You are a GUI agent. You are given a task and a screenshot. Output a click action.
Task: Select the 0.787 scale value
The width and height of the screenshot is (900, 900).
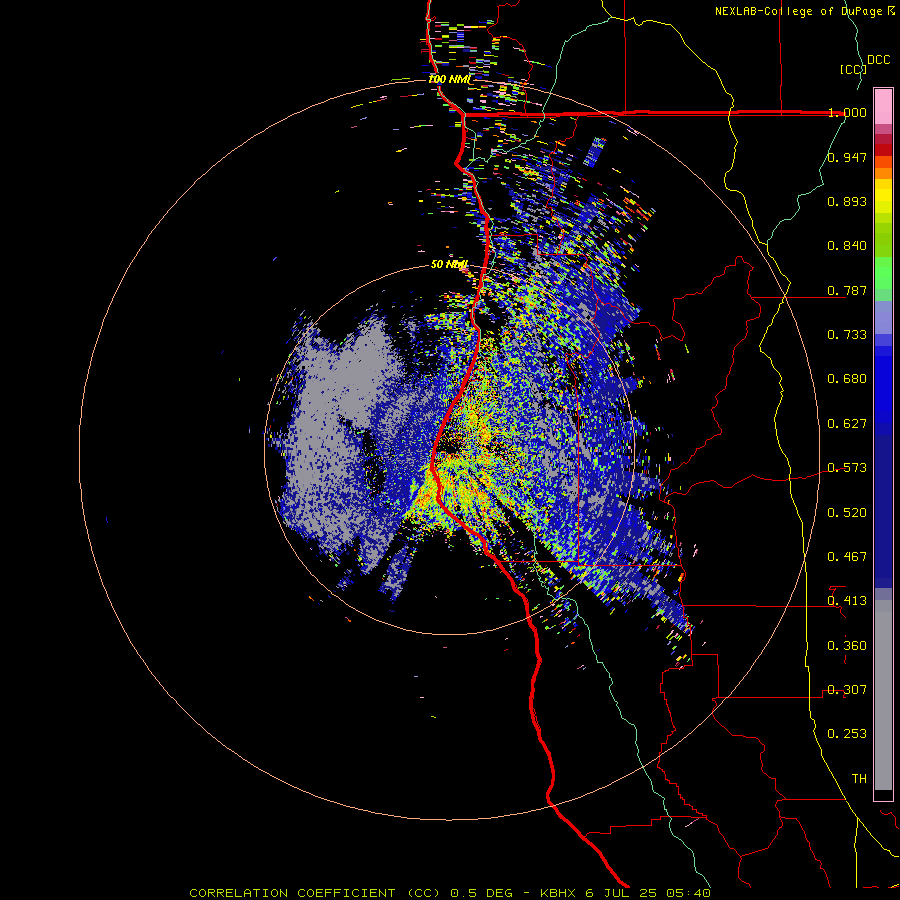(847, 290)
